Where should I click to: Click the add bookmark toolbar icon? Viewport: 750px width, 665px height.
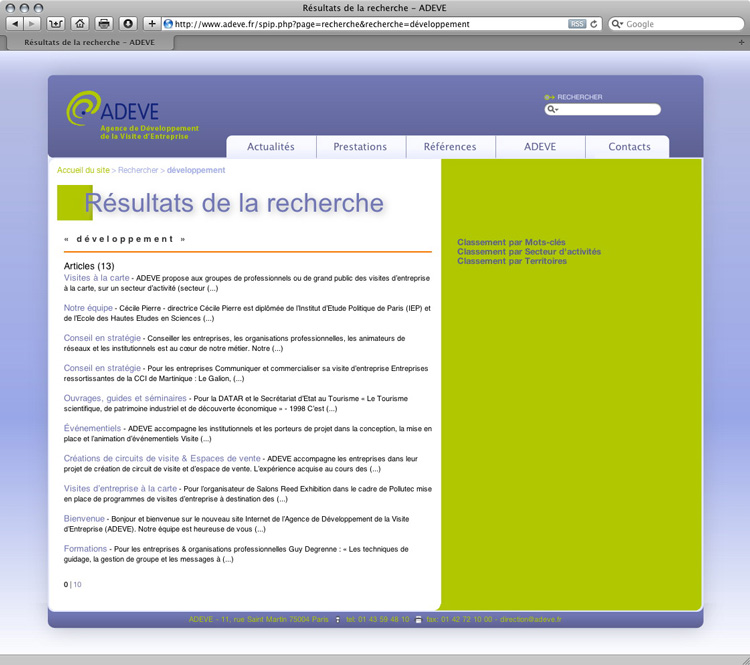(56, 23)
